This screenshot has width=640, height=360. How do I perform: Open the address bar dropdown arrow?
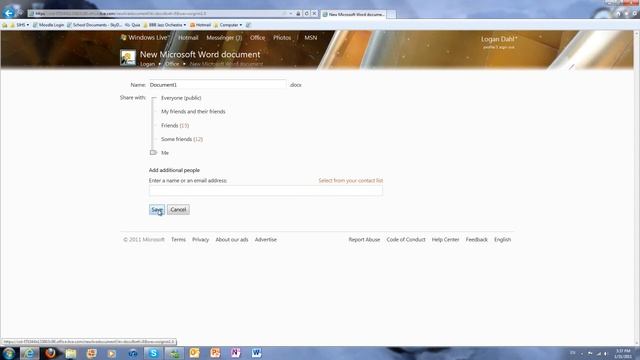[291, 13]
